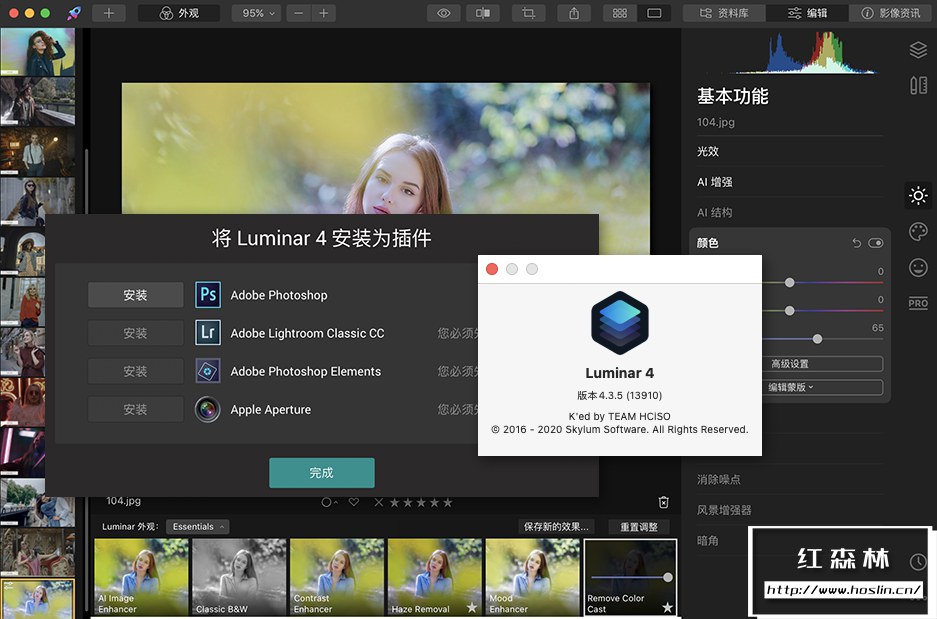Mark 104.jpg as favorite with heart icon

point(354,502)
